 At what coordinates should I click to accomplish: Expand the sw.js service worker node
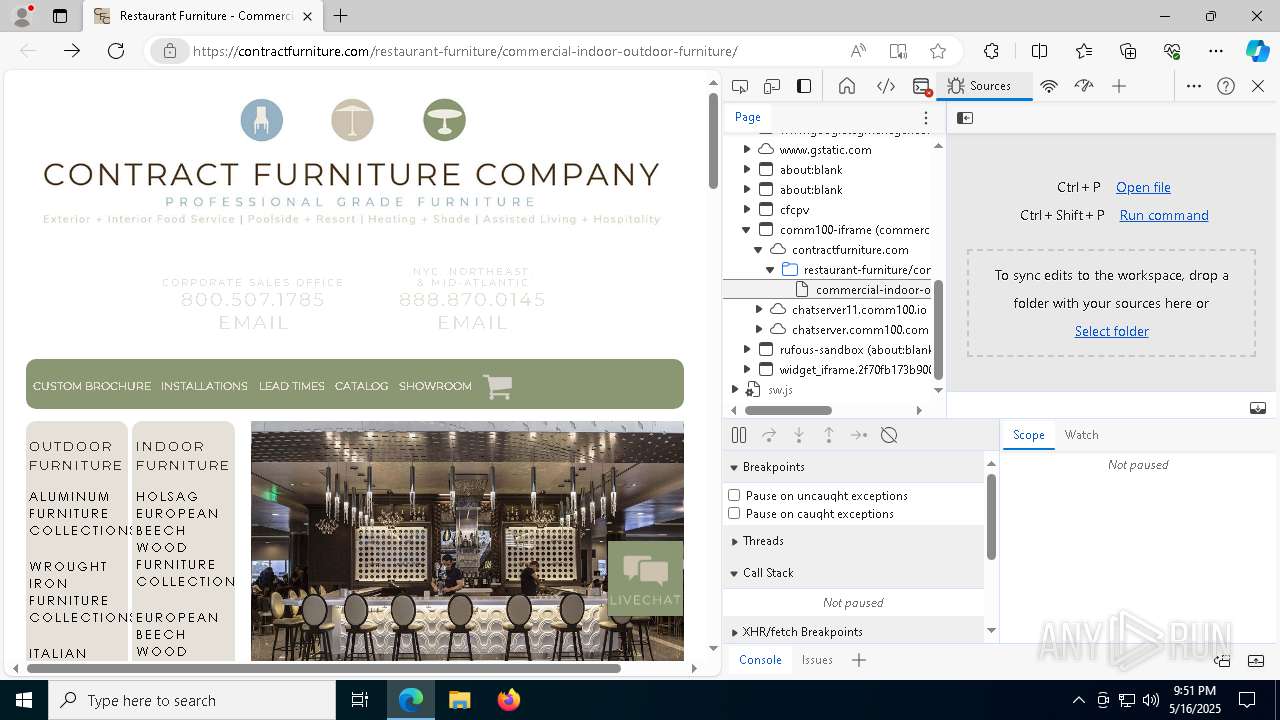(735, 389)
